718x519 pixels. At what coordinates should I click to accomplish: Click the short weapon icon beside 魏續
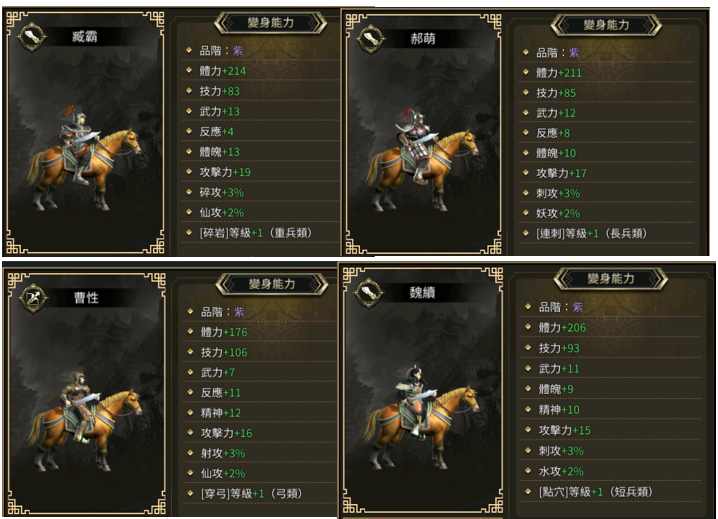[x=370, y=292]
